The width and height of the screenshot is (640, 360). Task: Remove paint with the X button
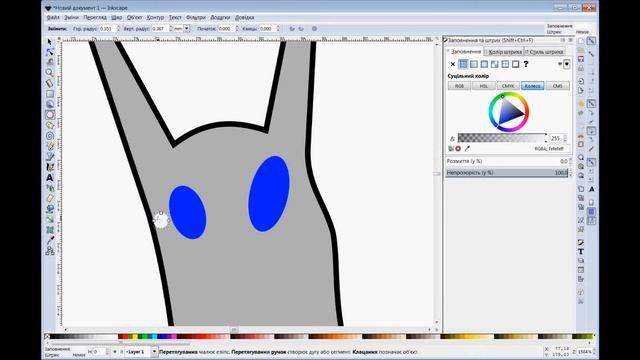click(453, 64)
